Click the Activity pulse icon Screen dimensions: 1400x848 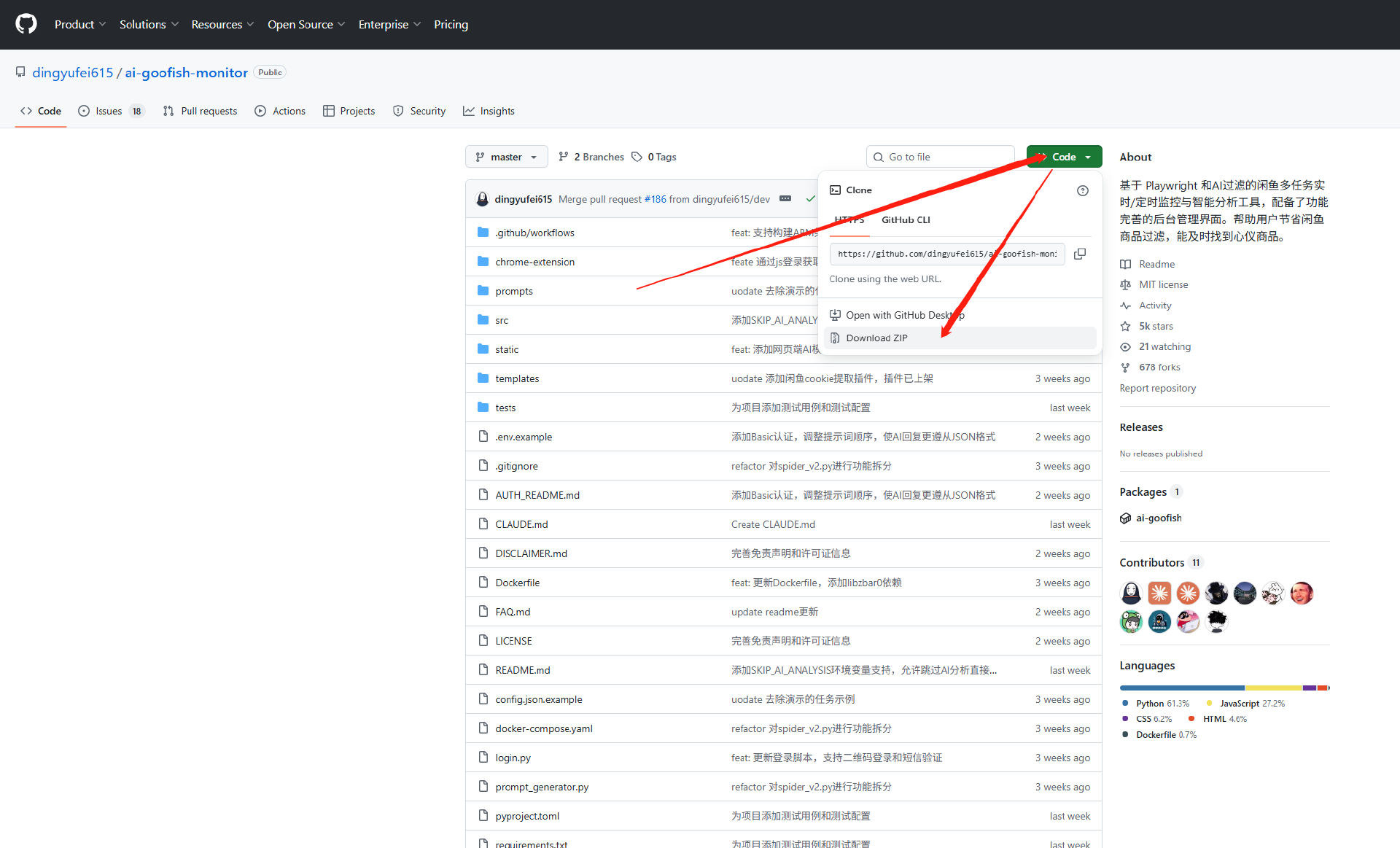click(x=1125, y=306)
